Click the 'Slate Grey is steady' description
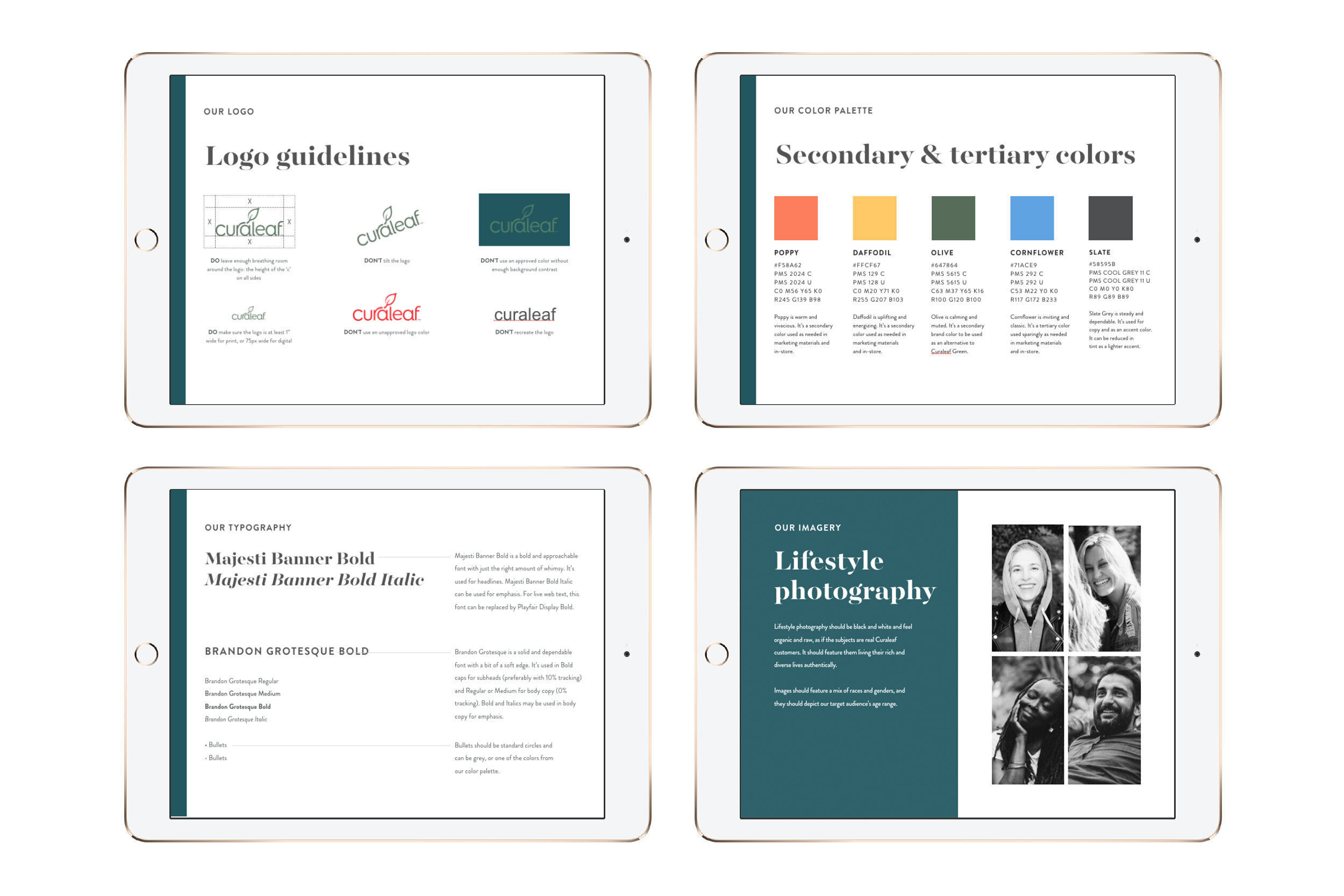 (1120, 329)
